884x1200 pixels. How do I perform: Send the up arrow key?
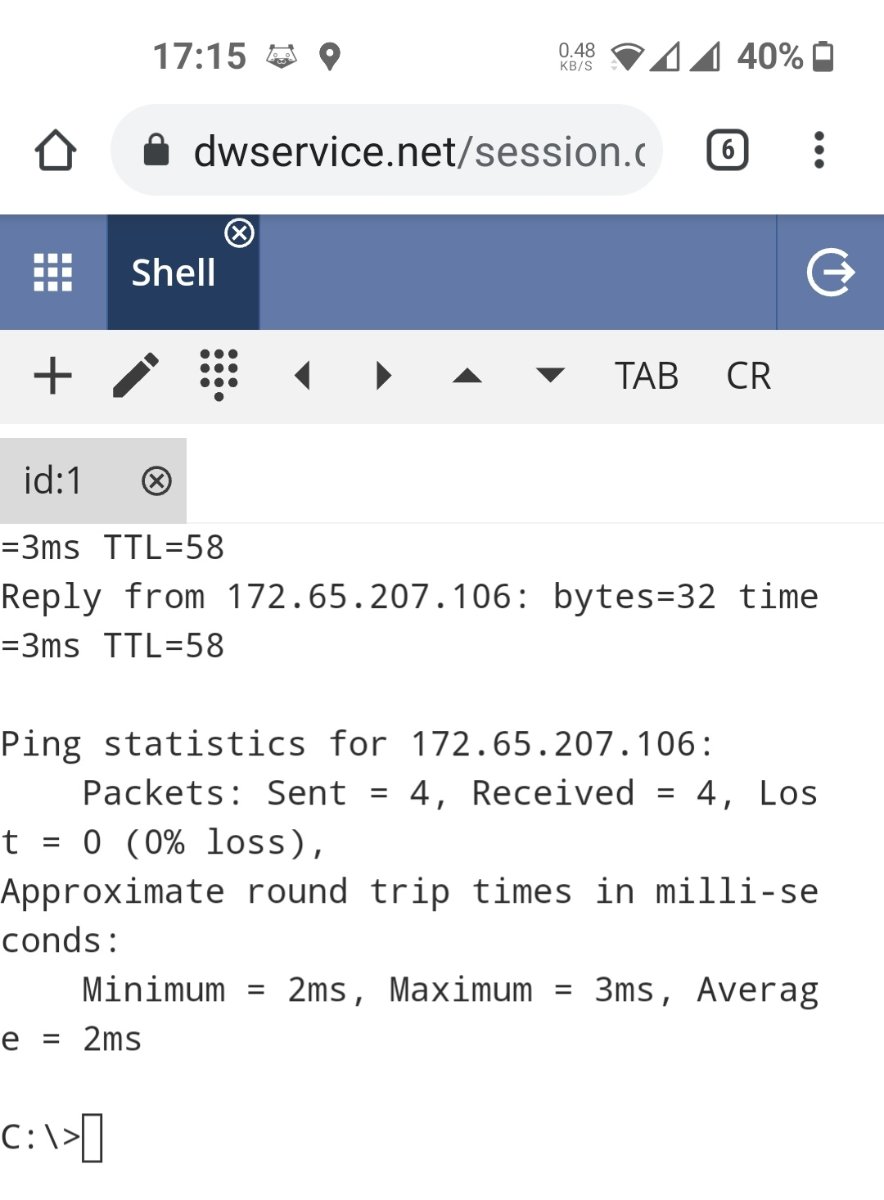click(x=467, y=376)
